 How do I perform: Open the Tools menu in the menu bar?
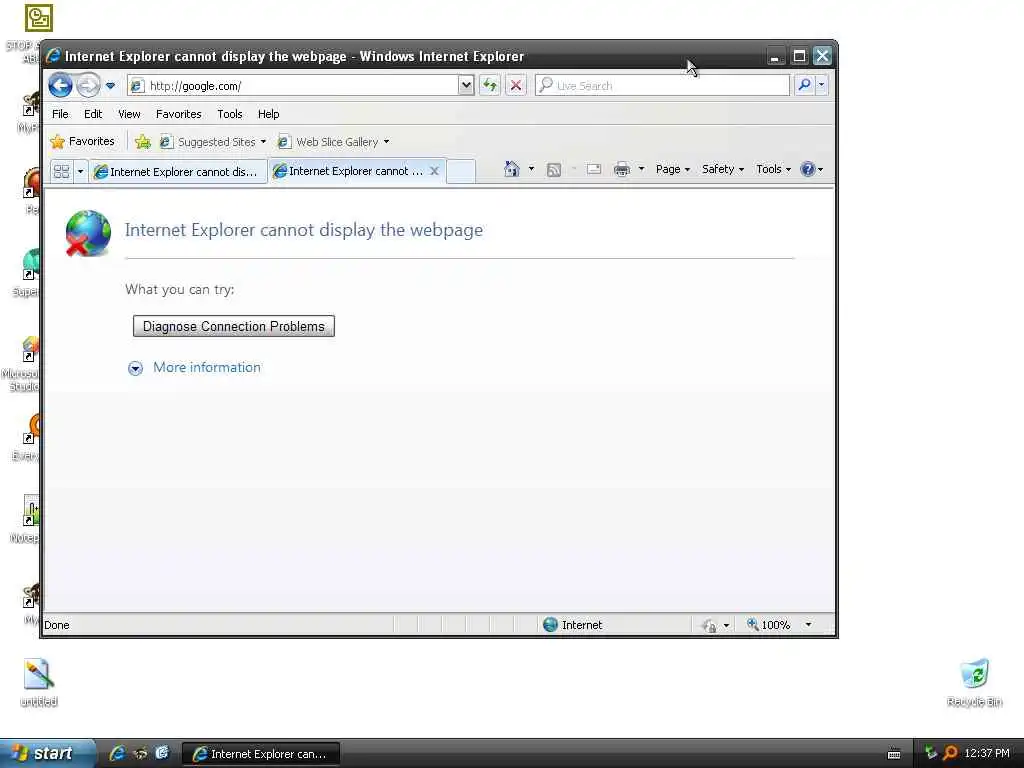point(230,114)
